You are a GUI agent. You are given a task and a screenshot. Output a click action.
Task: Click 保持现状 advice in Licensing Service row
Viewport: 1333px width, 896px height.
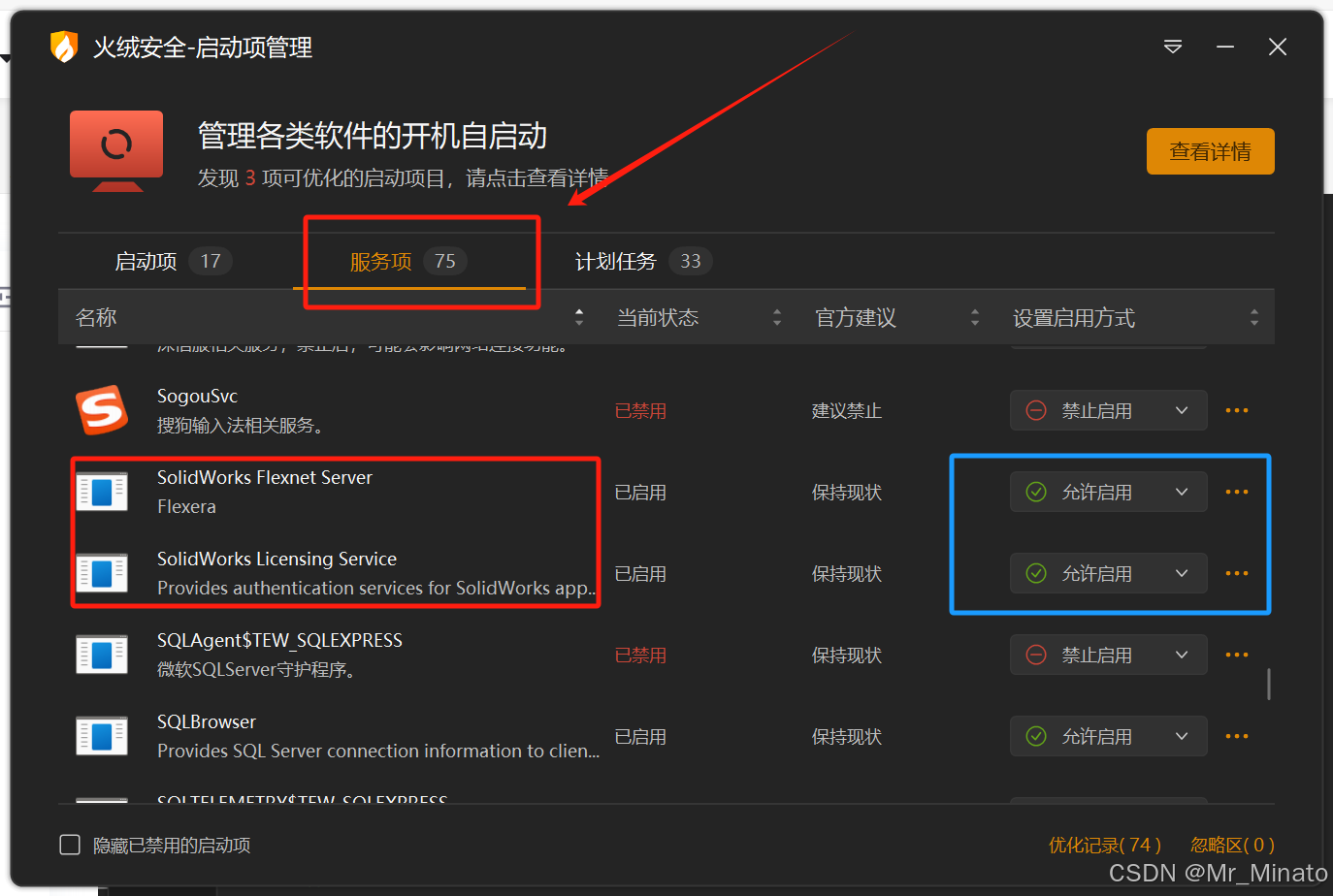point(847,573)
